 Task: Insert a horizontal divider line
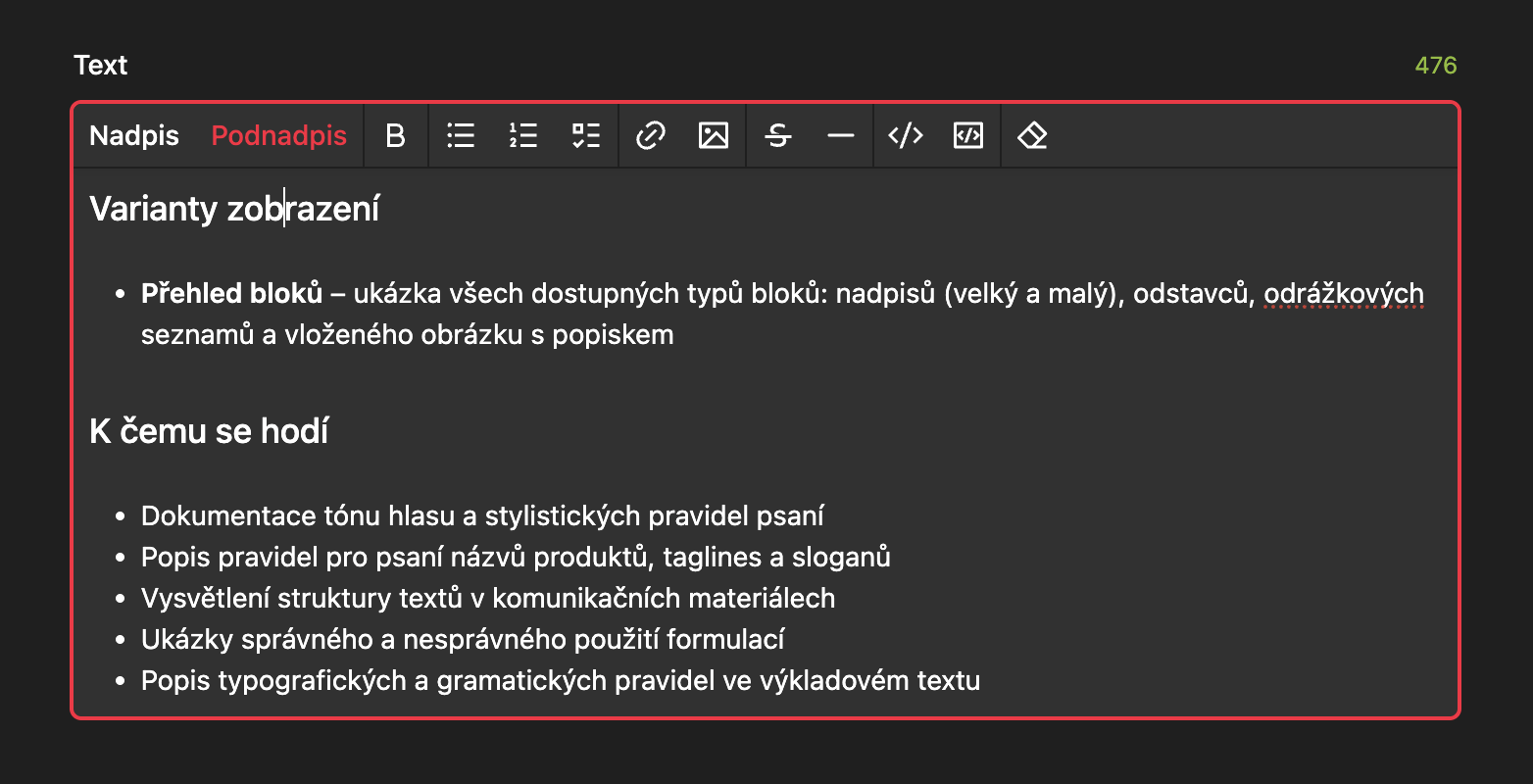(x=841, y=135)
